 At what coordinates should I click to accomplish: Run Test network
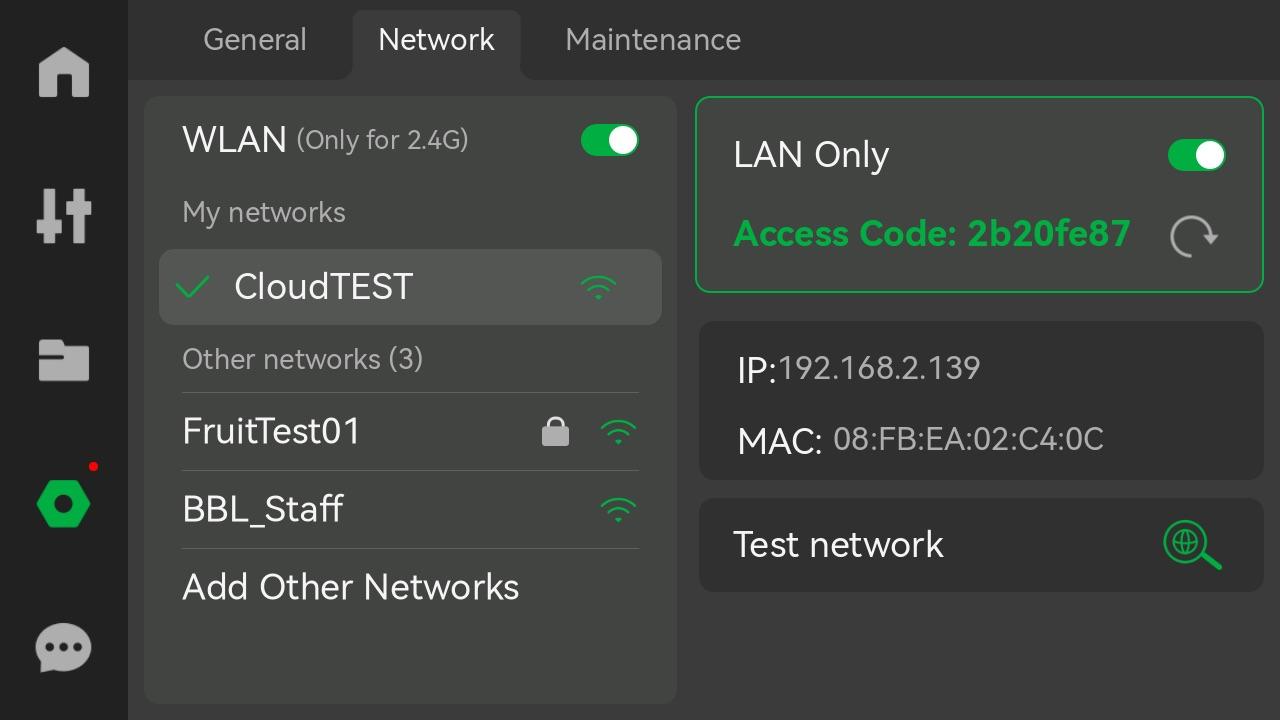[981, 545]
